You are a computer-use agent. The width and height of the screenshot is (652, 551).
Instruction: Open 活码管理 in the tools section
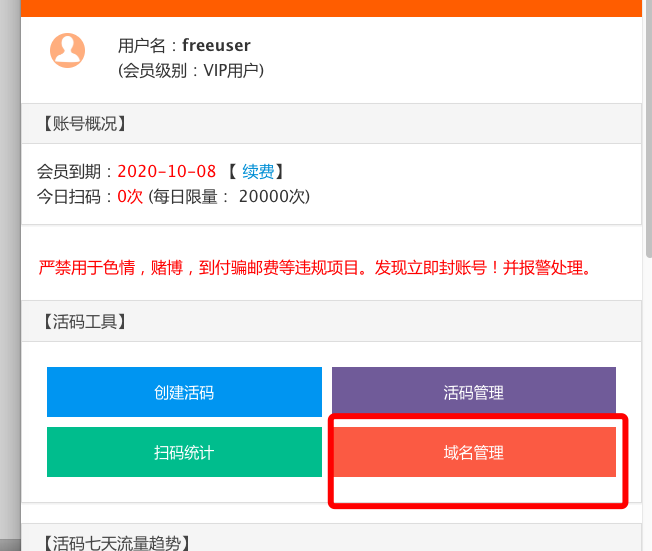pyautogui.click(x=474, y=390)
